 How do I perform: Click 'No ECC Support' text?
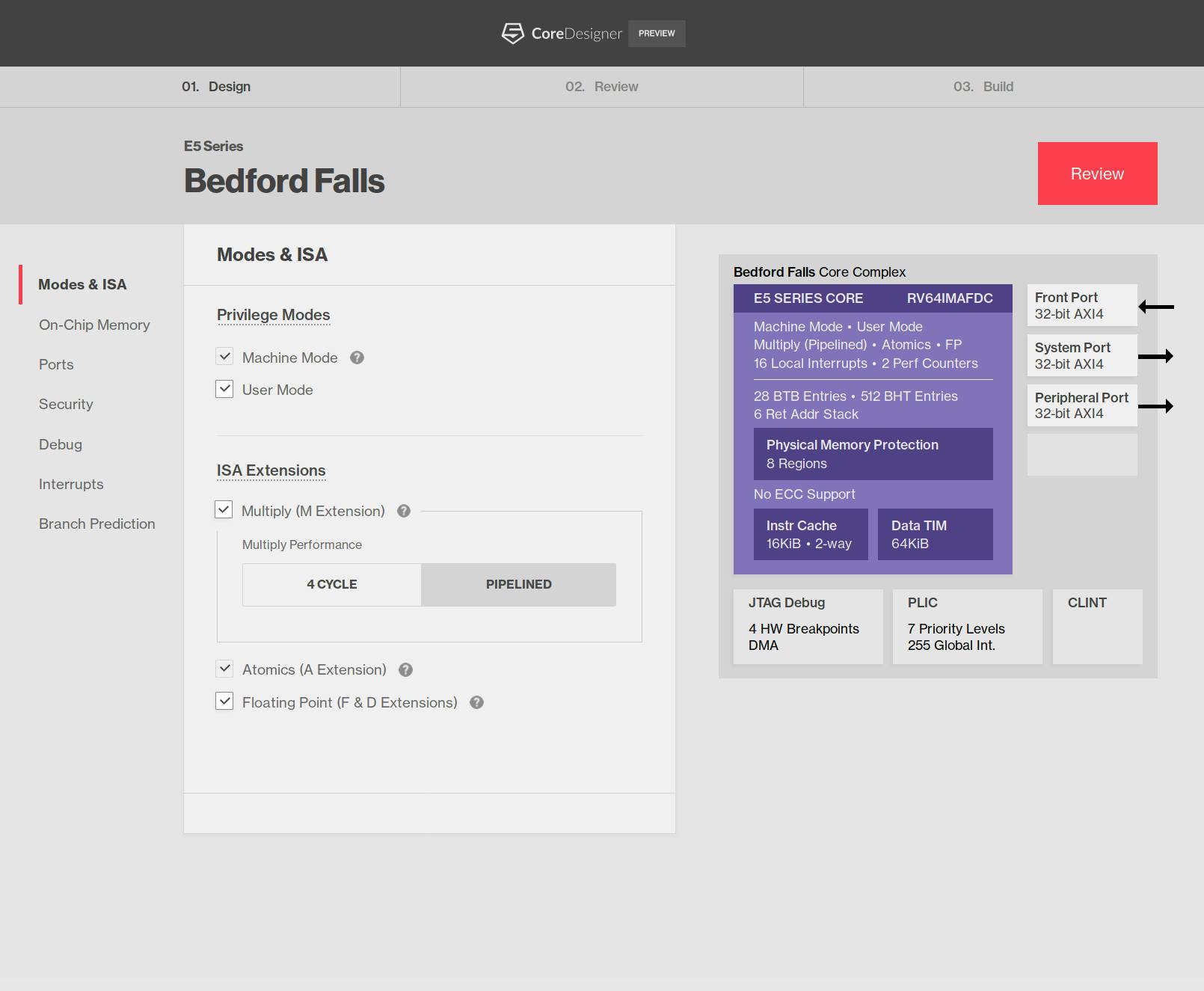[x=805, y=494]
